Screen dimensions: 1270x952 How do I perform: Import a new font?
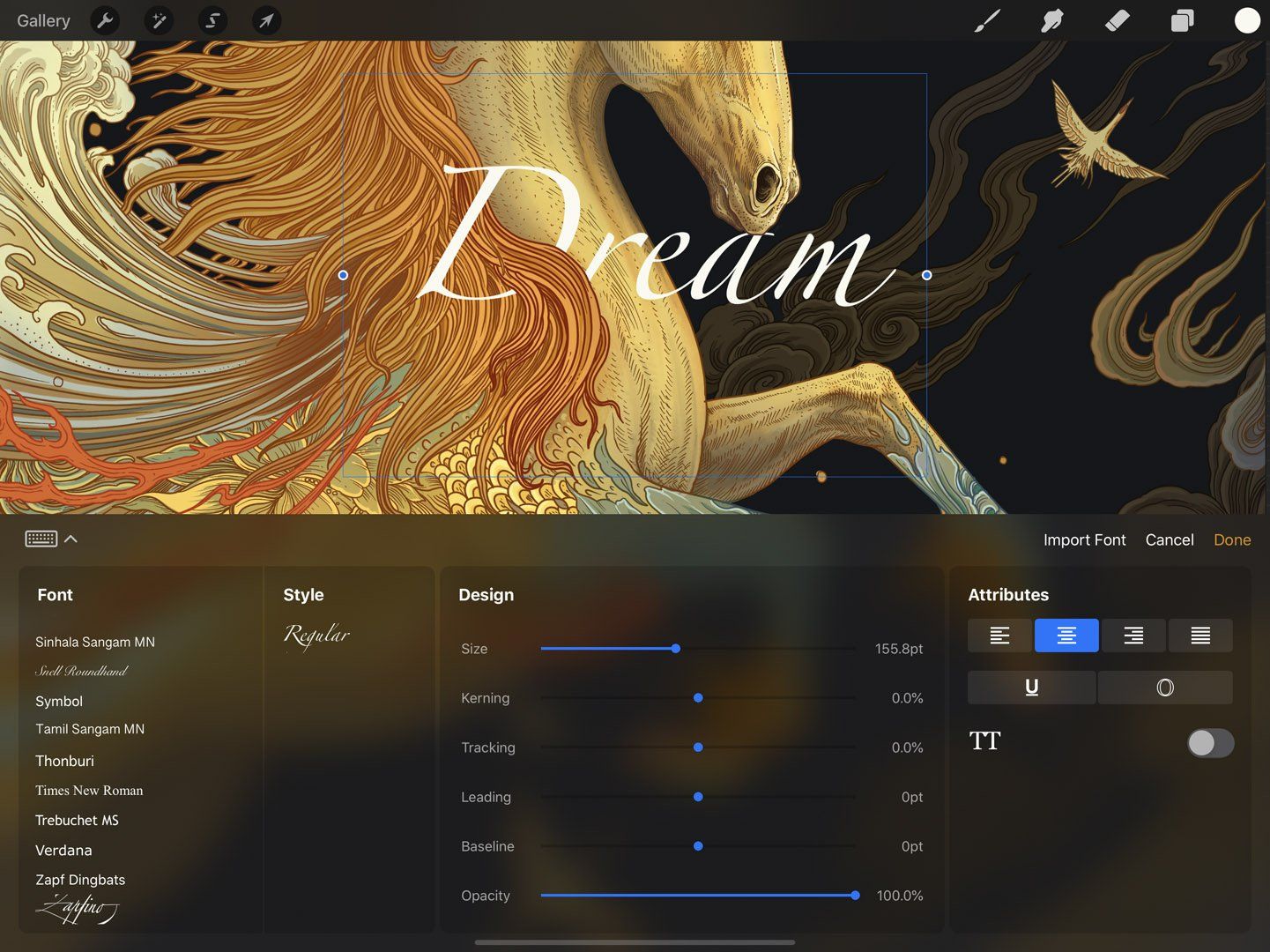1084,539
